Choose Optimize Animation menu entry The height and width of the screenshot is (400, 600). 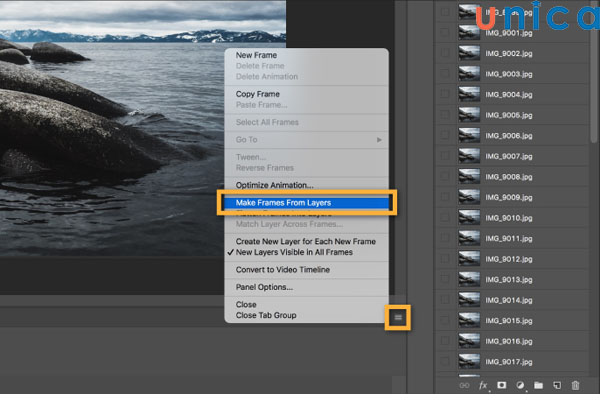pos(275,185)
